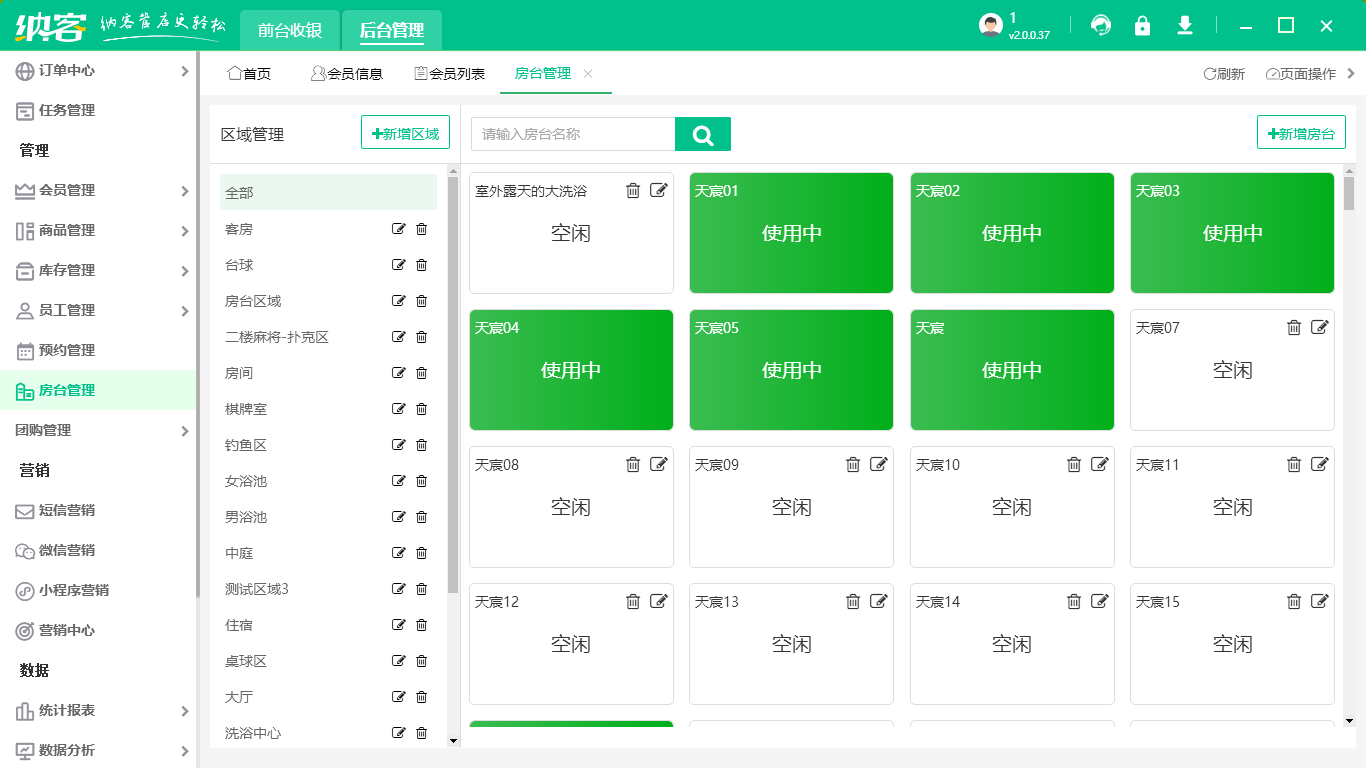1366x768 pixels.
Task: Delete the 室外露天的大洗浴 room card
Action: point(633,191)
